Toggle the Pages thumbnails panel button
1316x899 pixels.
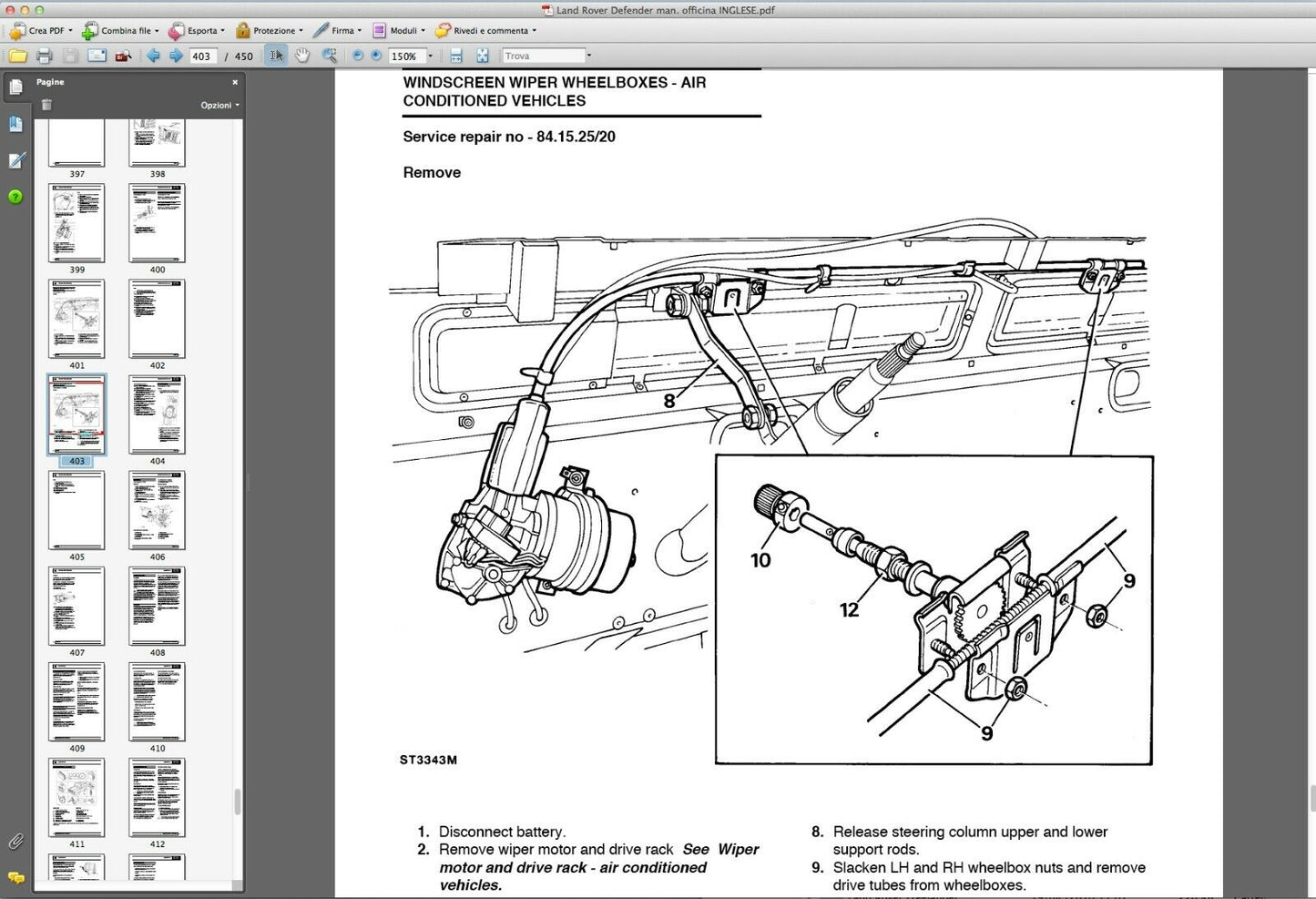15,87
